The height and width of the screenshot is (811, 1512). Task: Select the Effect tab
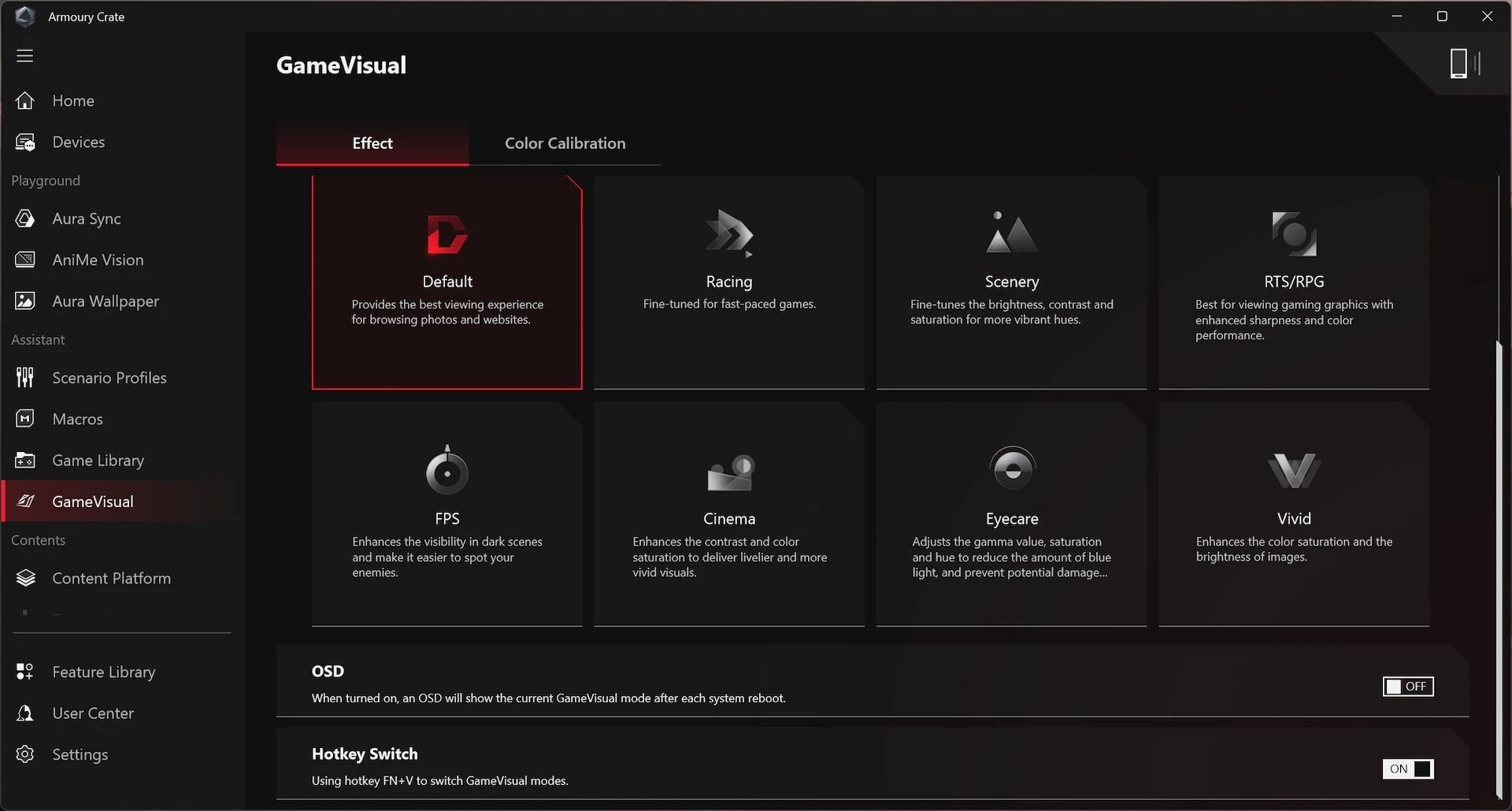371,143
